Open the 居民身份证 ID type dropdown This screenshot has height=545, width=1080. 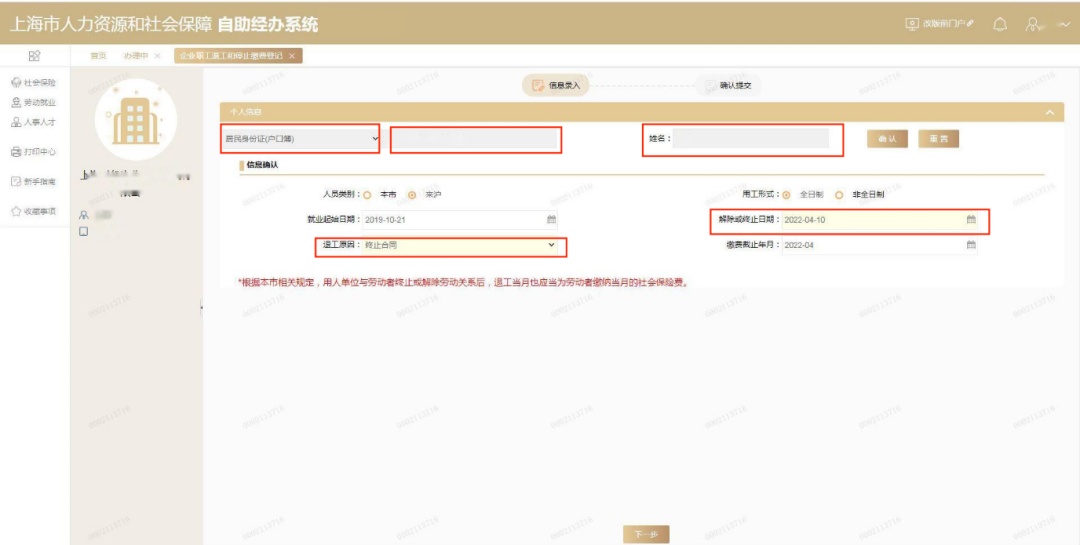(x=301, y=139)
